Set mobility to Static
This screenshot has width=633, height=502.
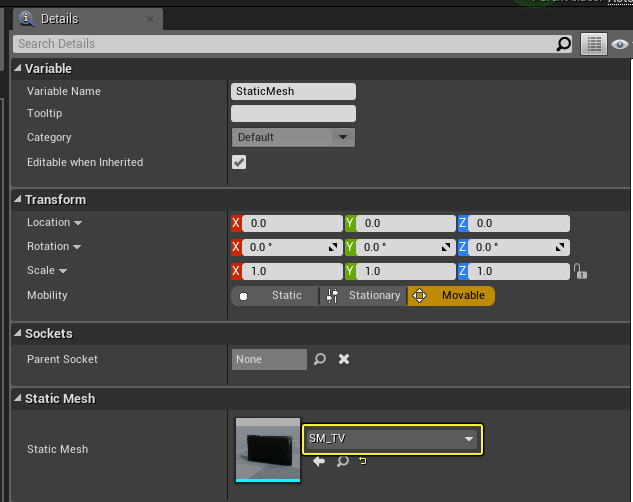click(x=275, y=296)
